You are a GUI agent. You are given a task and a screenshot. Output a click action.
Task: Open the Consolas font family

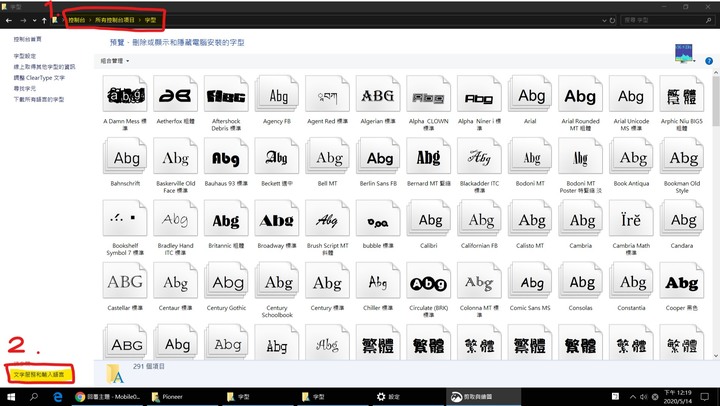[x=580, y=281]
